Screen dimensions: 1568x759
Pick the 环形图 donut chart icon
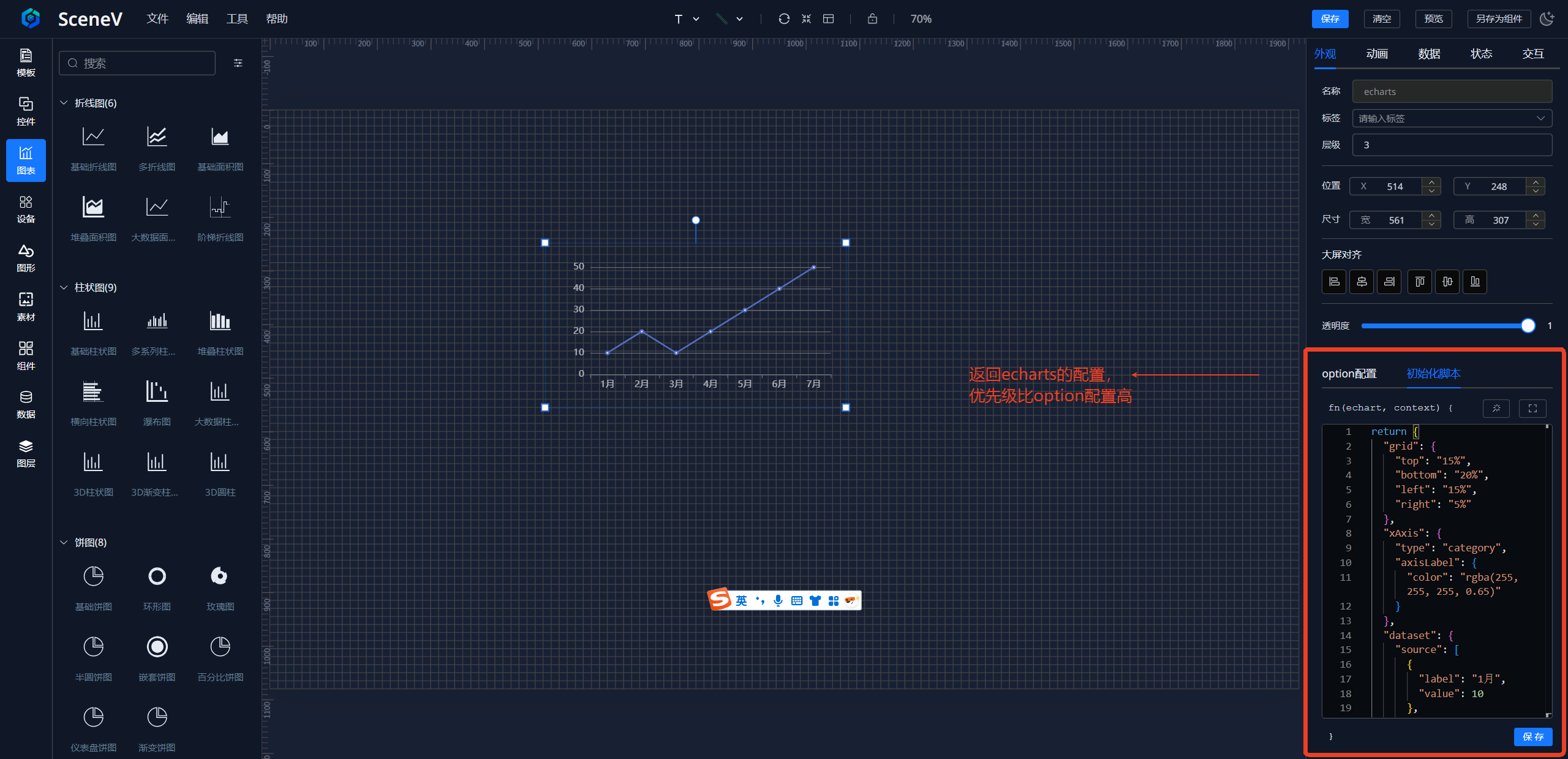(x=157, y=576)
